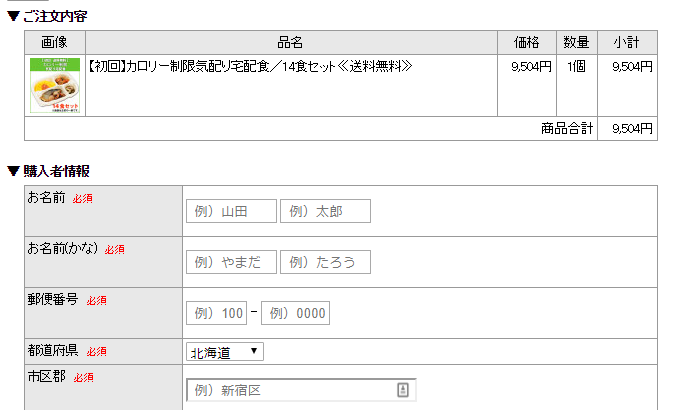Focus the last name field 例）山田

click(x=231, y=211)
